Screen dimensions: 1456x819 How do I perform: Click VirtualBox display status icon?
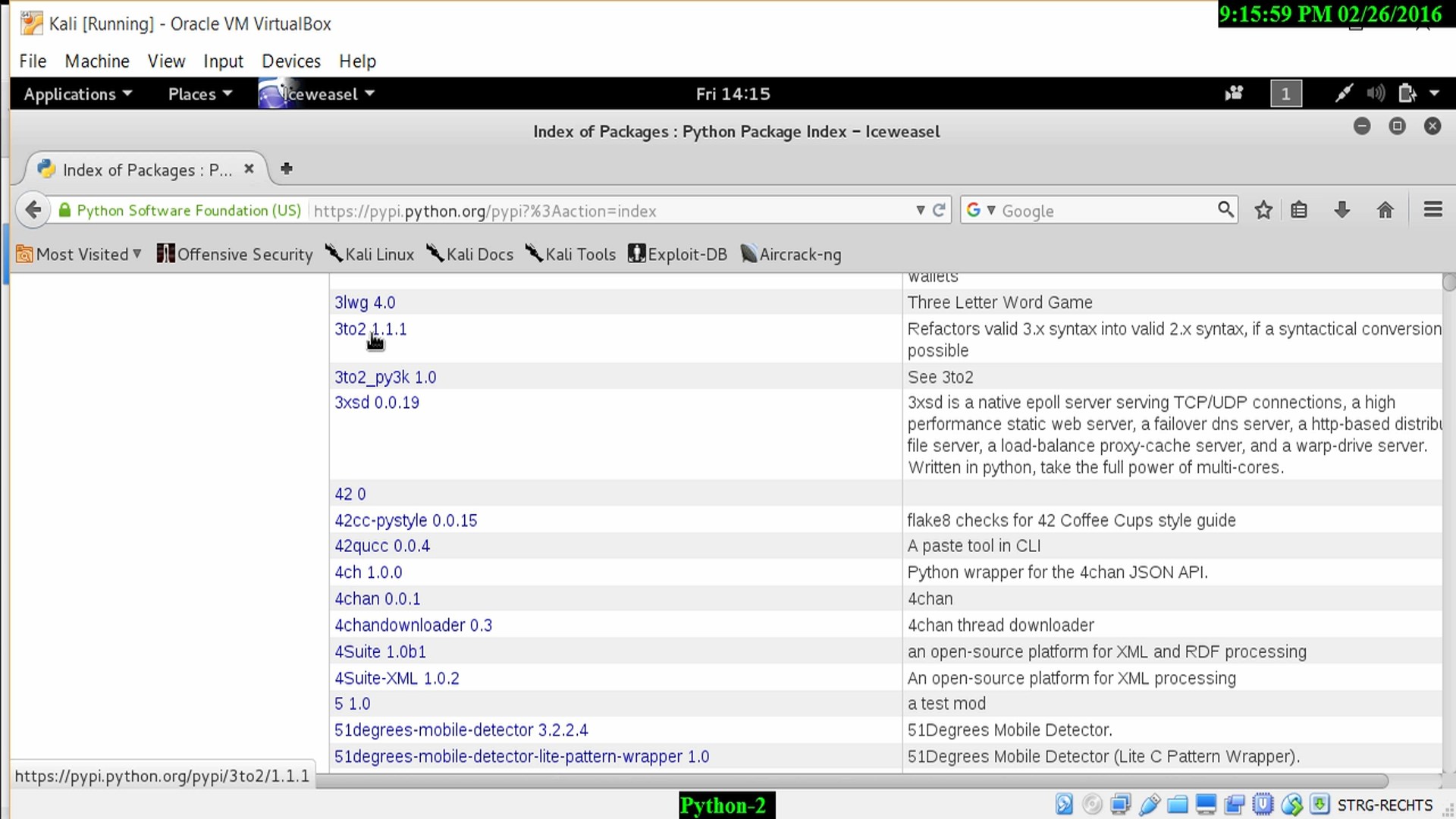(x=1206, y=805)
